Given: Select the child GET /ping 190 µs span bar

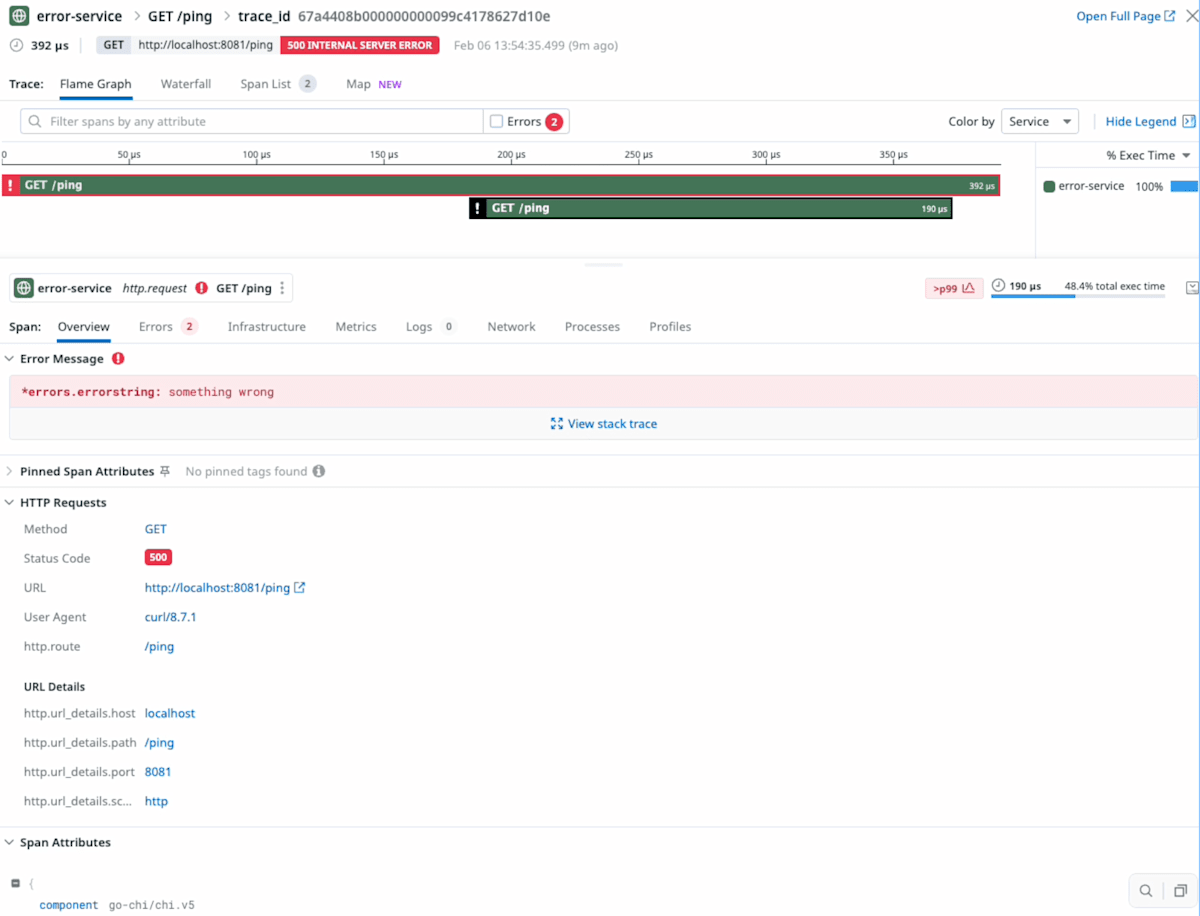Looking at the screenshot, I should pyautogui.click(x=710, y=208).
